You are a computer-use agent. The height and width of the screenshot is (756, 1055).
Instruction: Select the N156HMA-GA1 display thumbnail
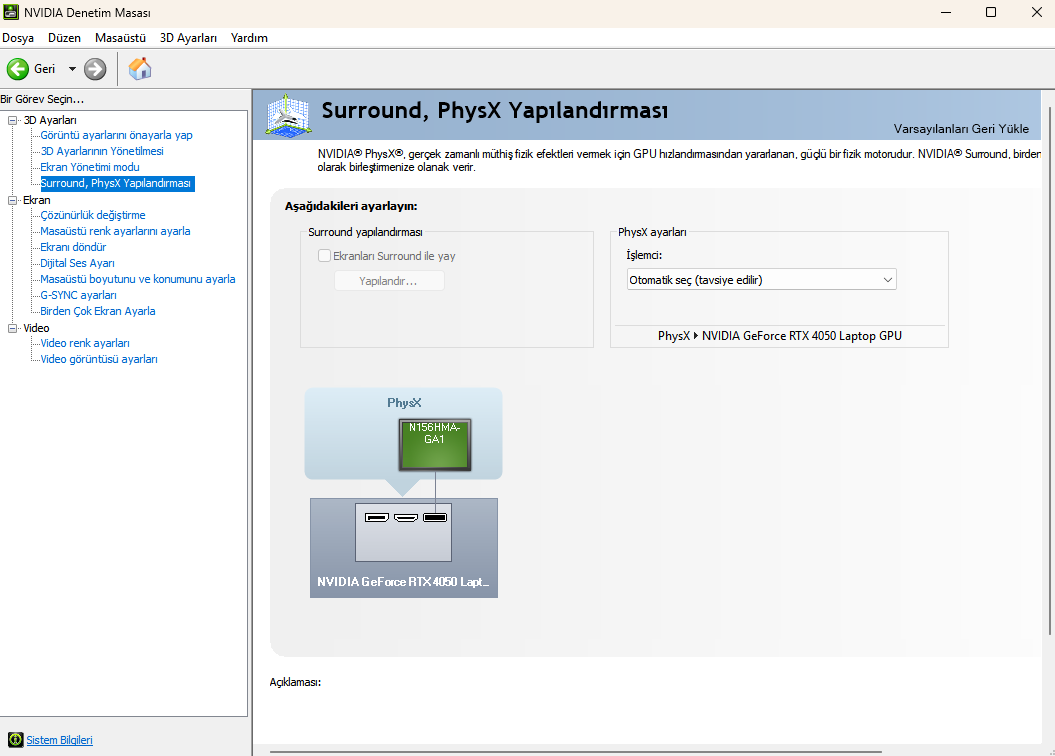coord(435,445)
